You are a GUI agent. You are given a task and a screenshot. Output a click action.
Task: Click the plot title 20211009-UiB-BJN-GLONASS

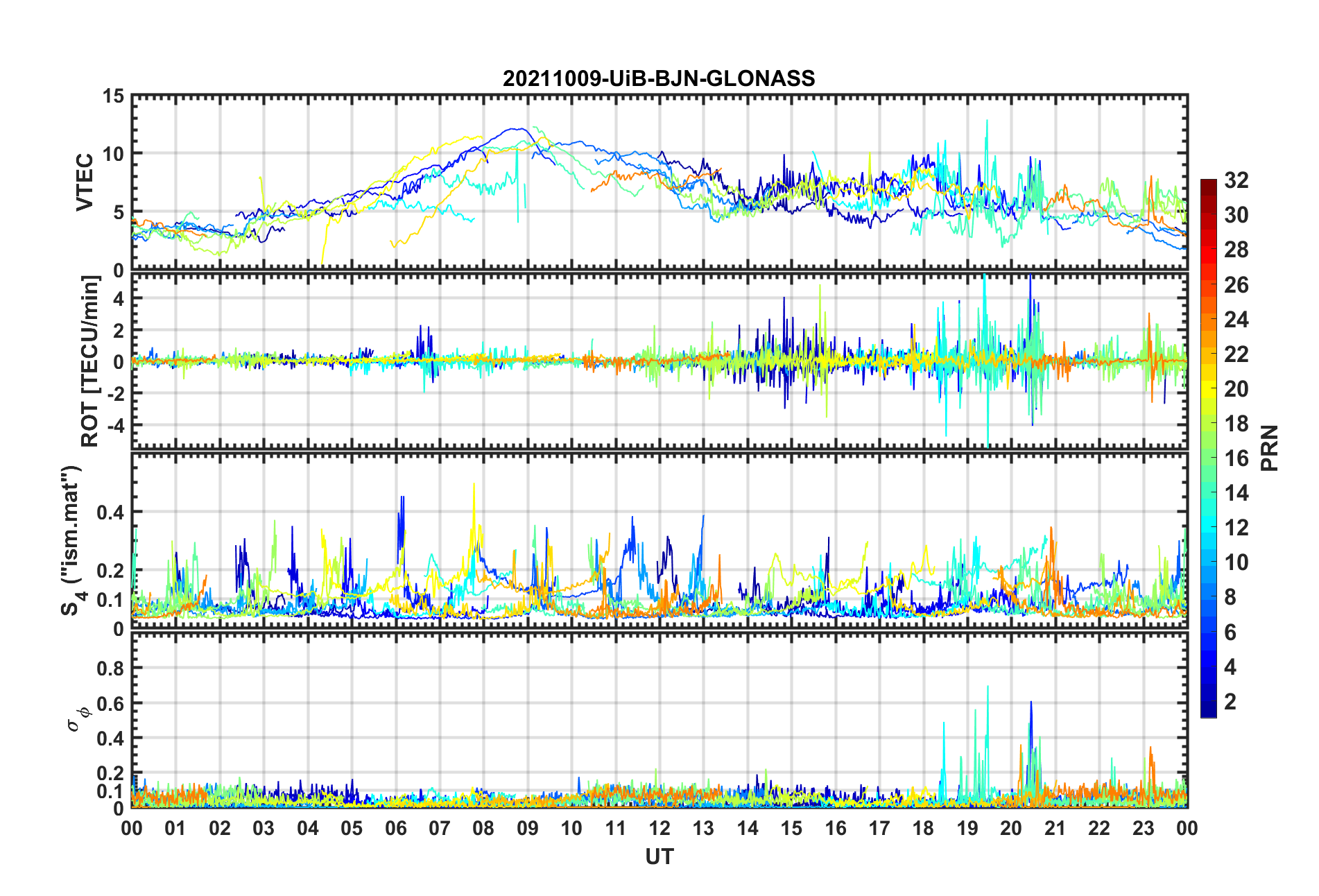coord(659,78)
